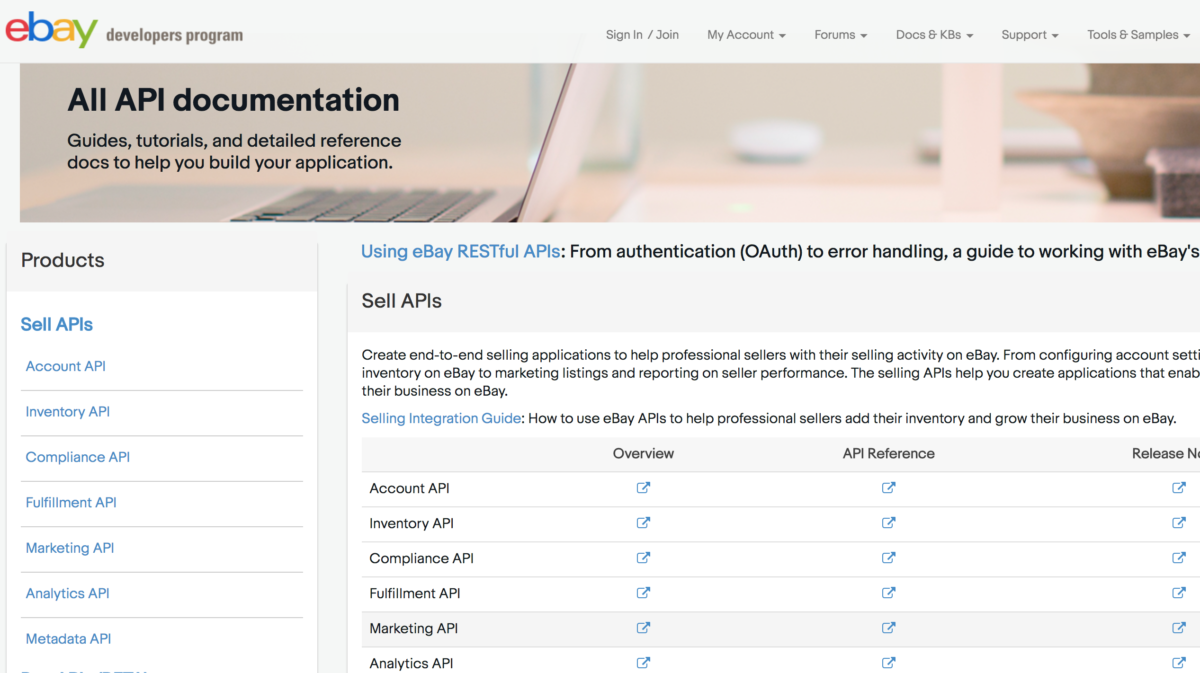Viewport: 1200px width, 673px height.
Task: Open the Selling Integration Guide link
Action: 441,418
